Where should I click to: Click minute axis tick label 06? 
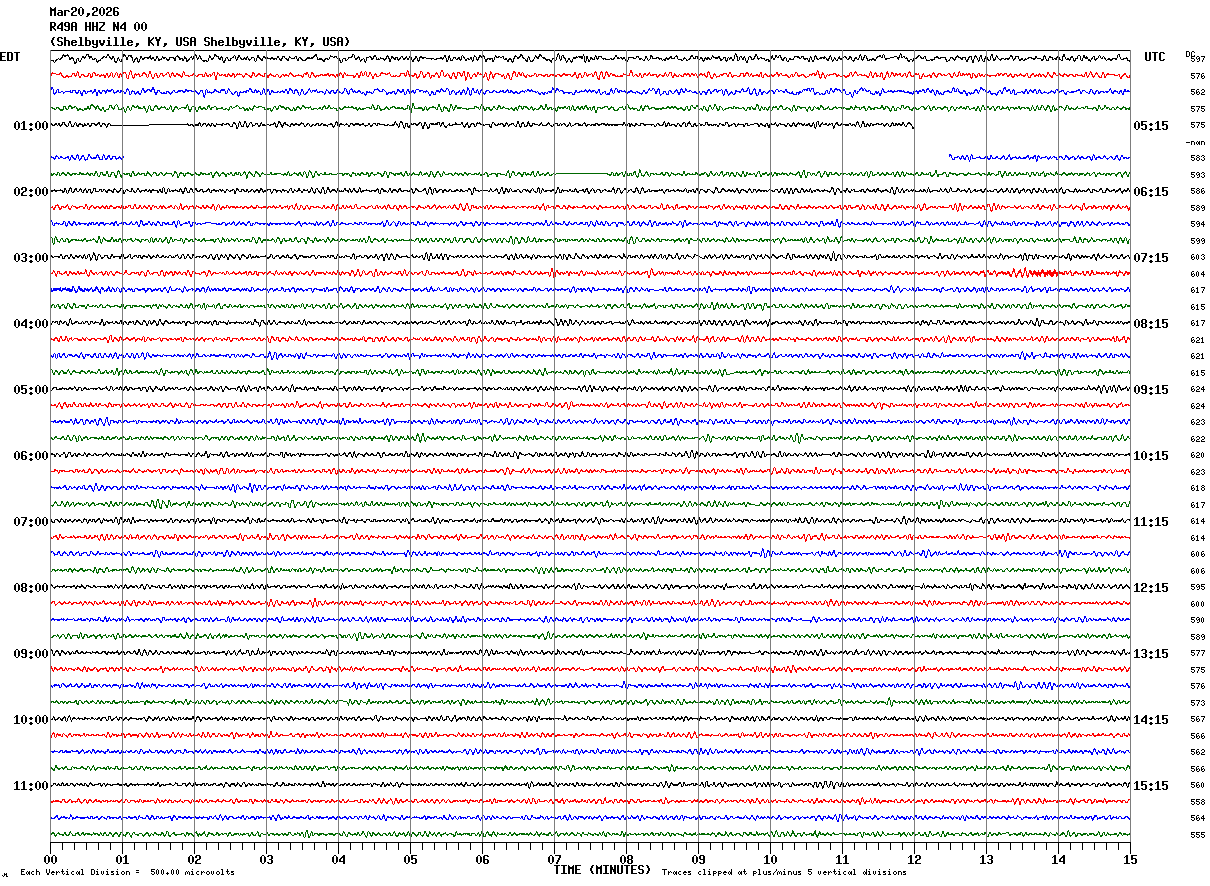(x=482, y=859)
